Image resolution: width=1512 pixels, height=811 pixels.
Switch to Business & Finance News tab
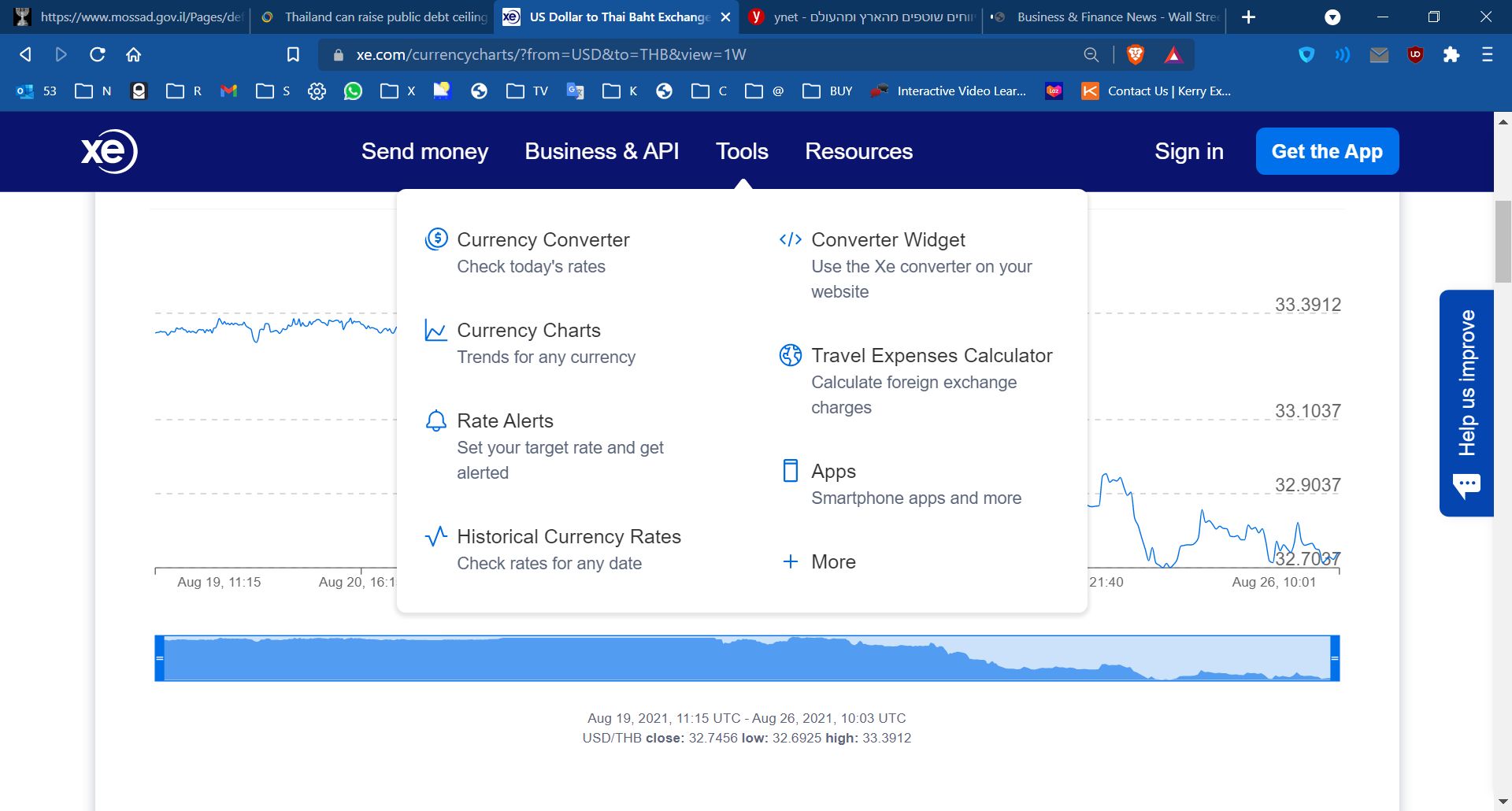tap(1104, 17)
